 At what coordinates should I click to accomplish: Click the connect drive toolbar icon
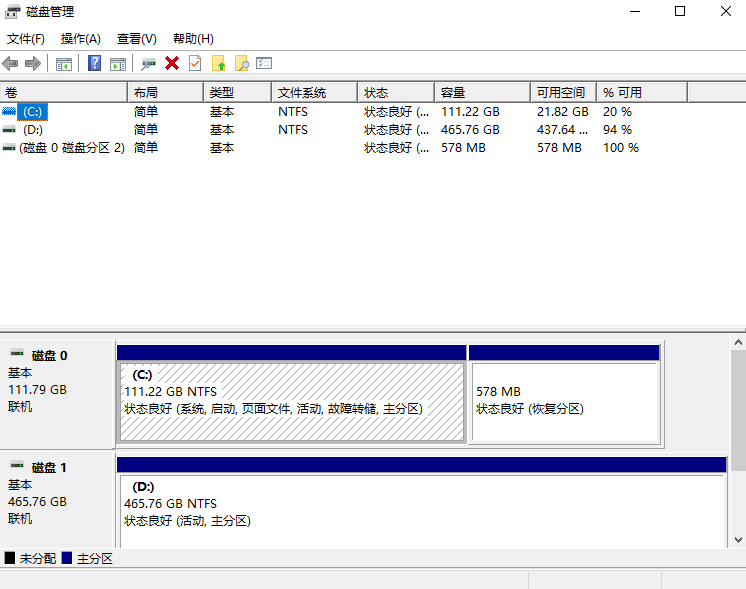tap(148, 63)
